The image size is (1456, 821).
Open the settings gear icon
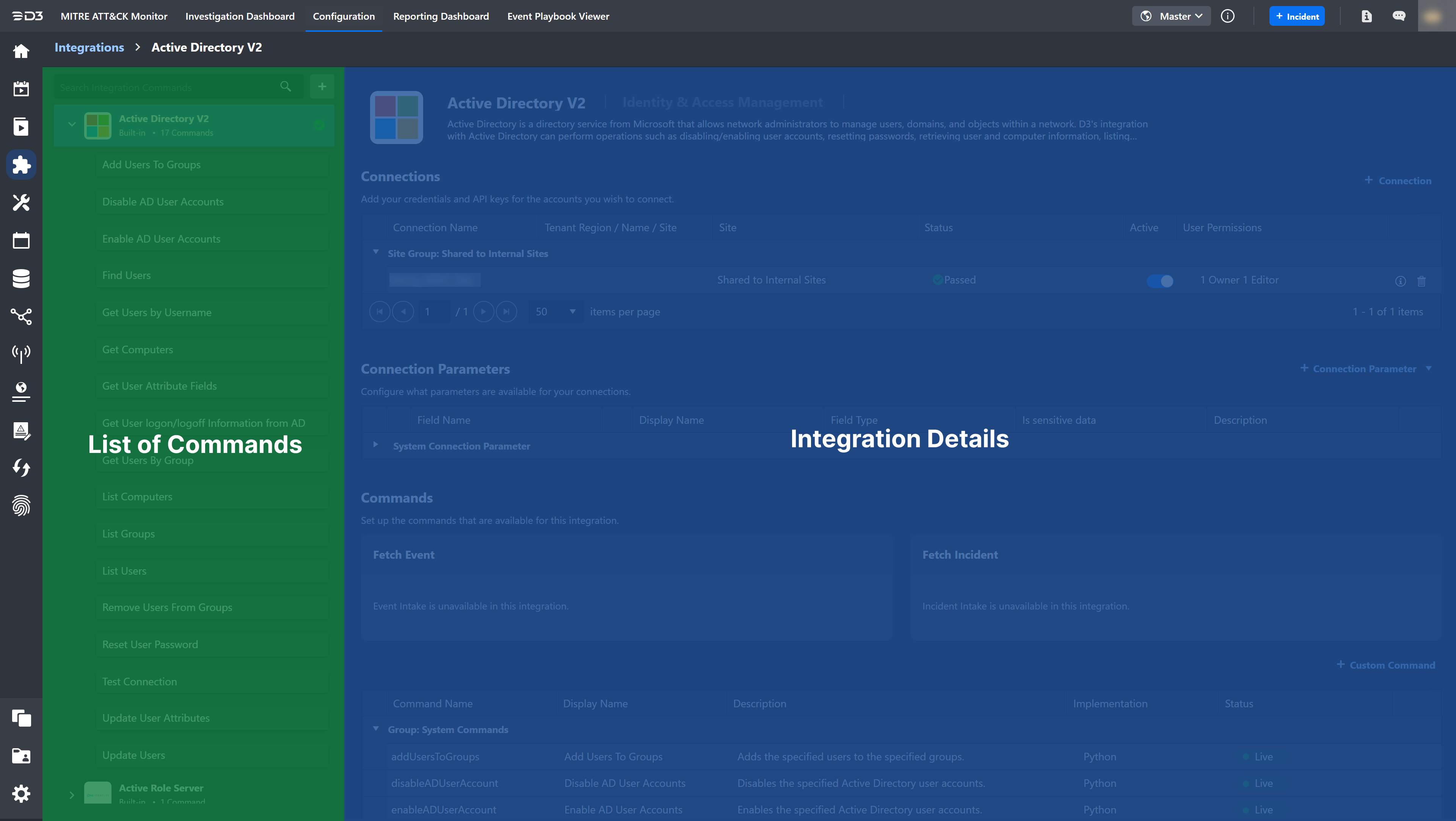tap(21, 793)
